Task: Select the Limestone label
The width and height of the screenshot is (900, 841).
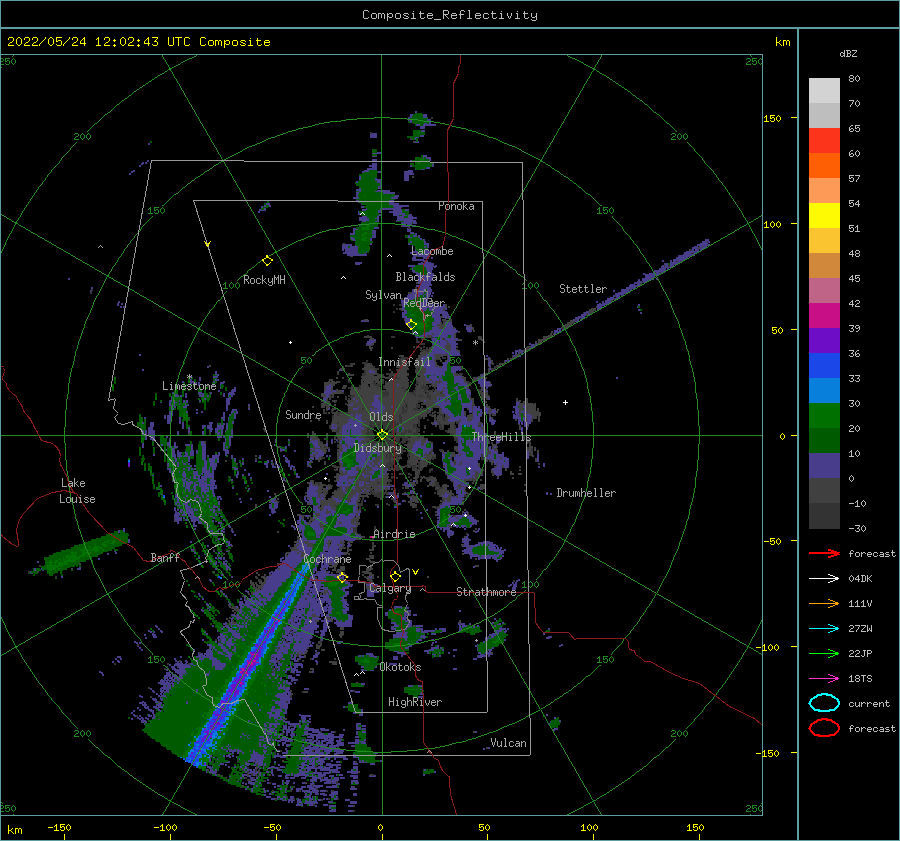Action: pyautogui.click(x=189, y=386)
